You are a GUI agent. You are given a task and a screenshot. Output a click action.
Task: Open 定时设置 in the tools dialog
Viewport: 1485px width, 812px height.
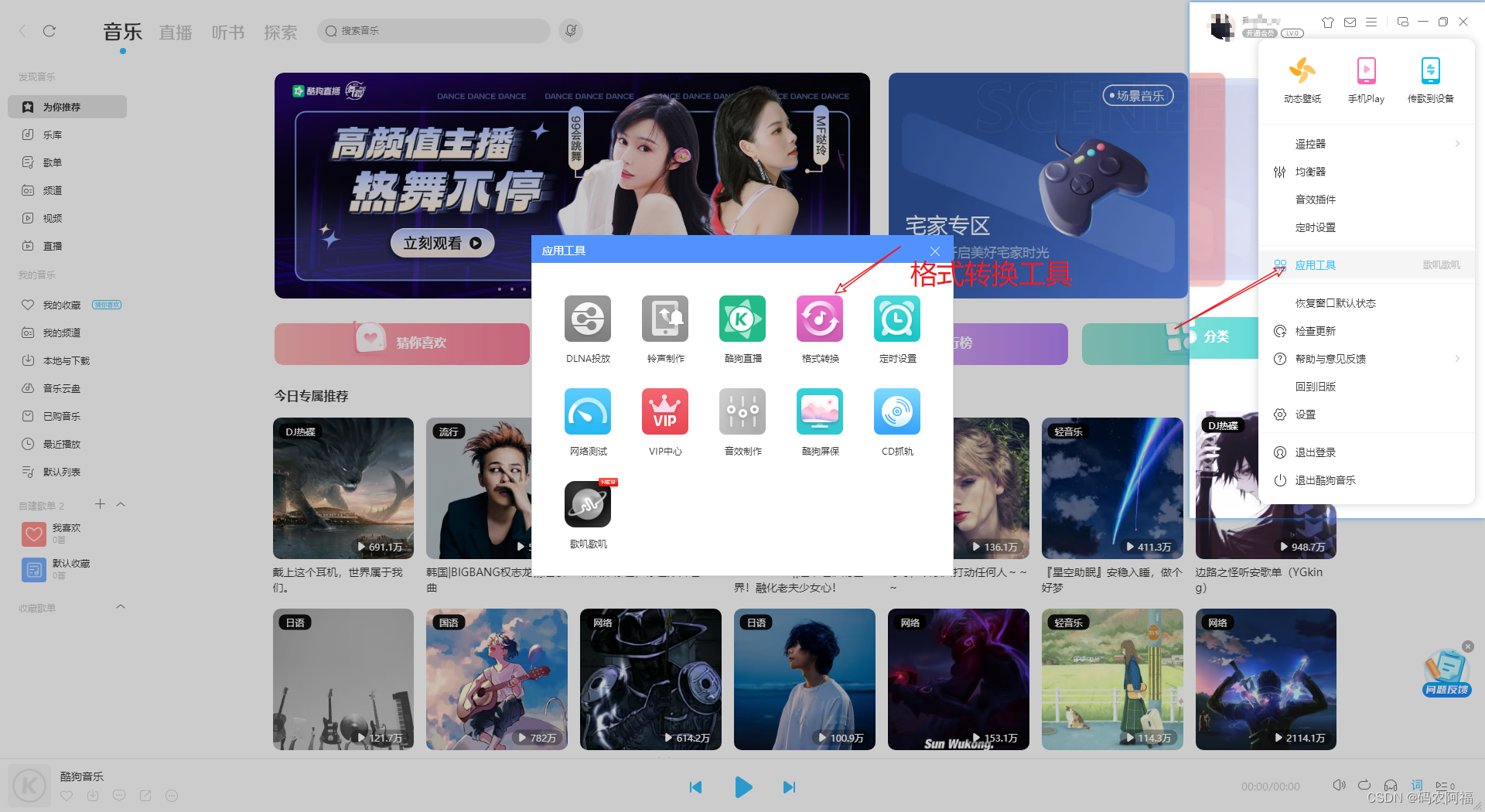897,319
